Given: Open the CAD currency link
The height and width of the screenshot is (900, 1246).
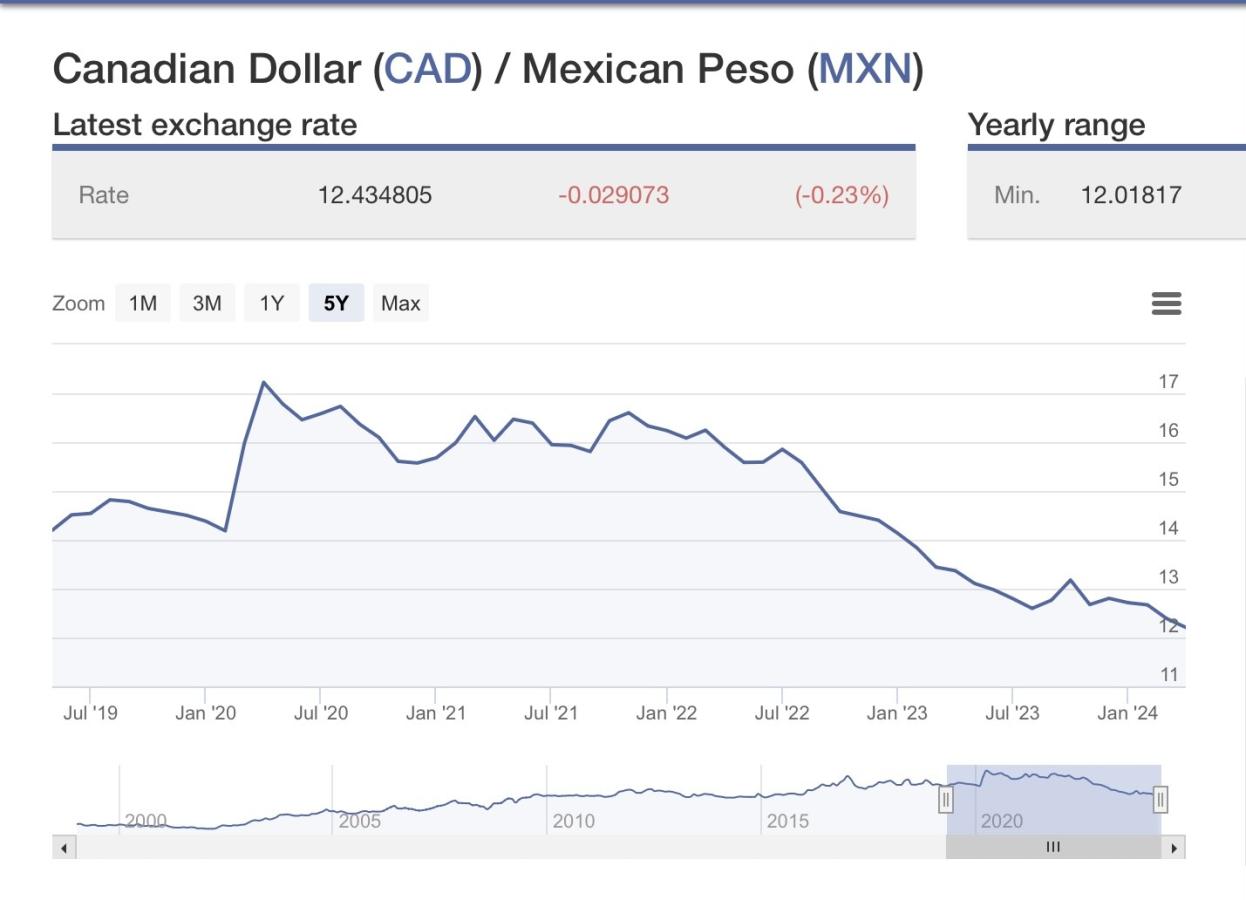Looking at the screenshot, I should 428,69.
